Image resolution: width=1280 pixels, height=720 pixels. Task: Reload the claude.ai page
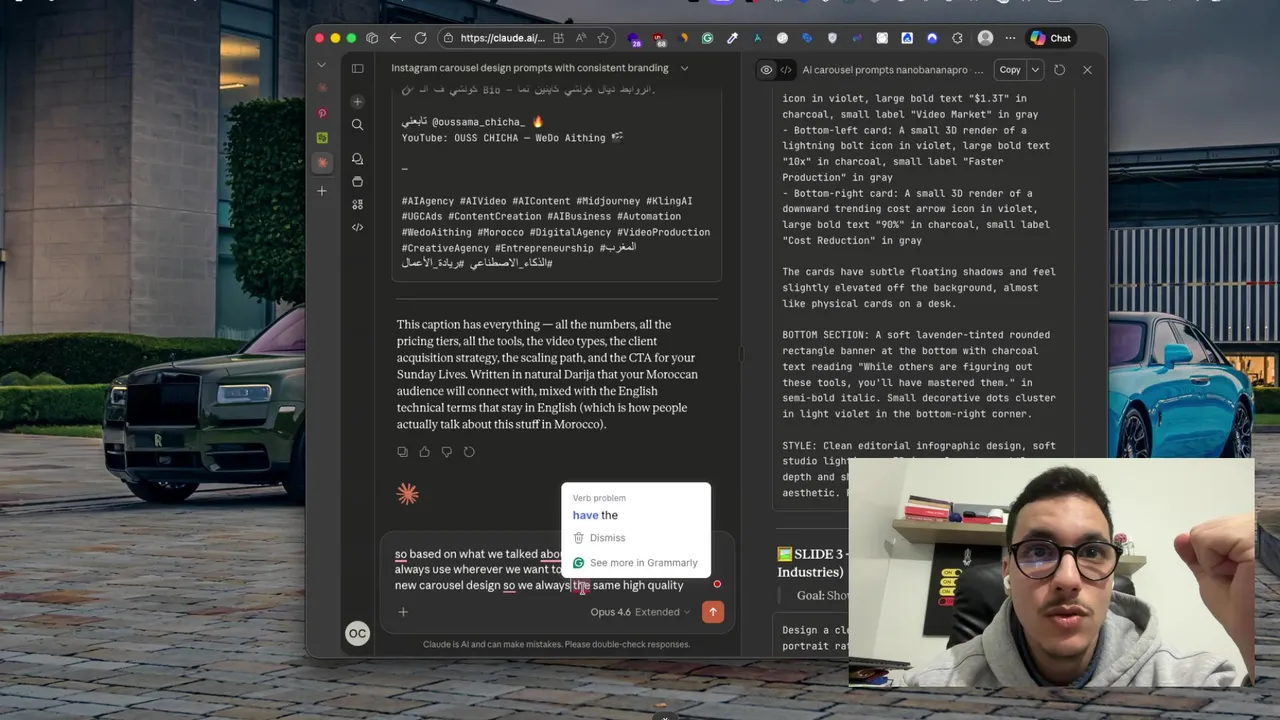420,38
